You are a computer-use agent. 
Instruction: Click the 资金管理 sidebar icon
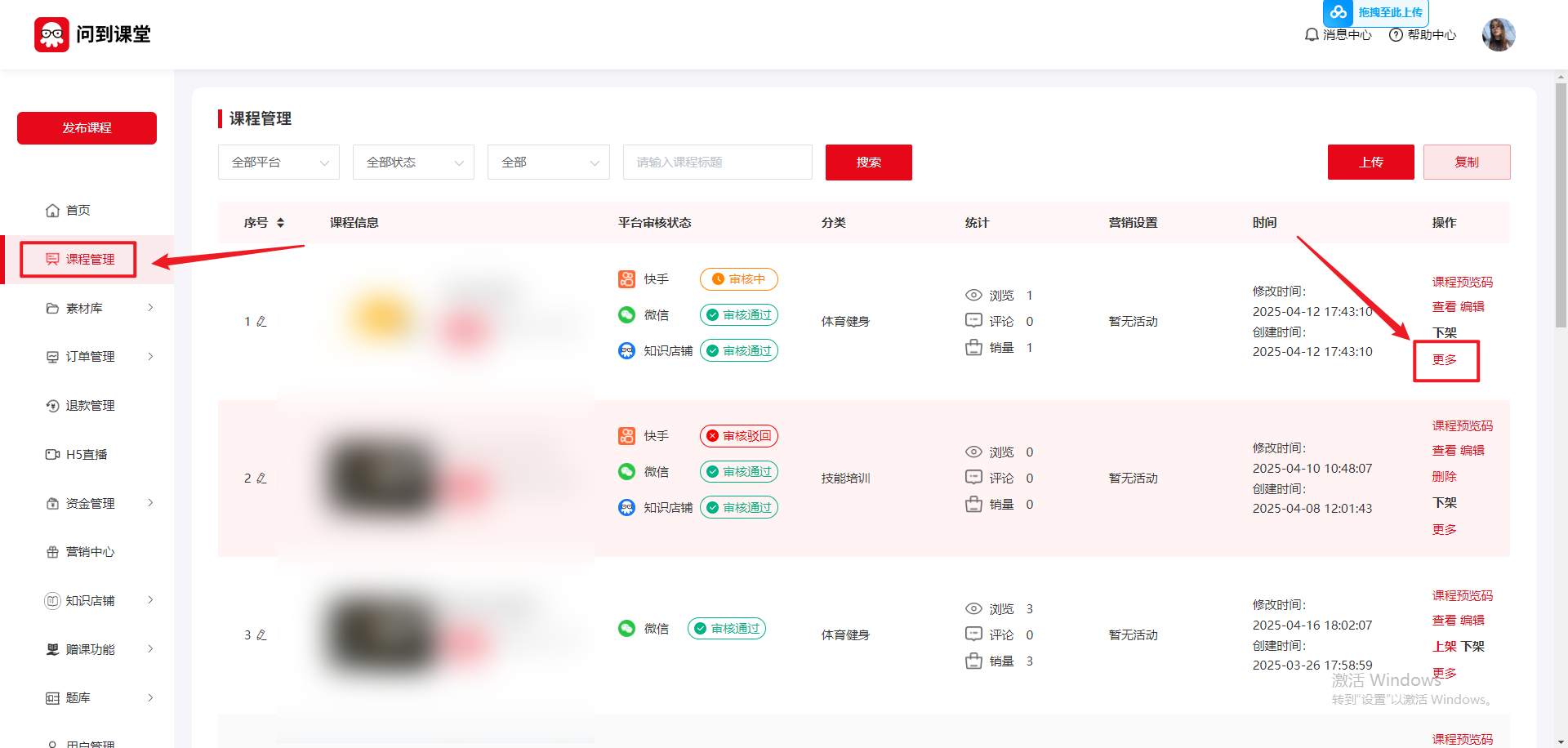click(52, 503)
